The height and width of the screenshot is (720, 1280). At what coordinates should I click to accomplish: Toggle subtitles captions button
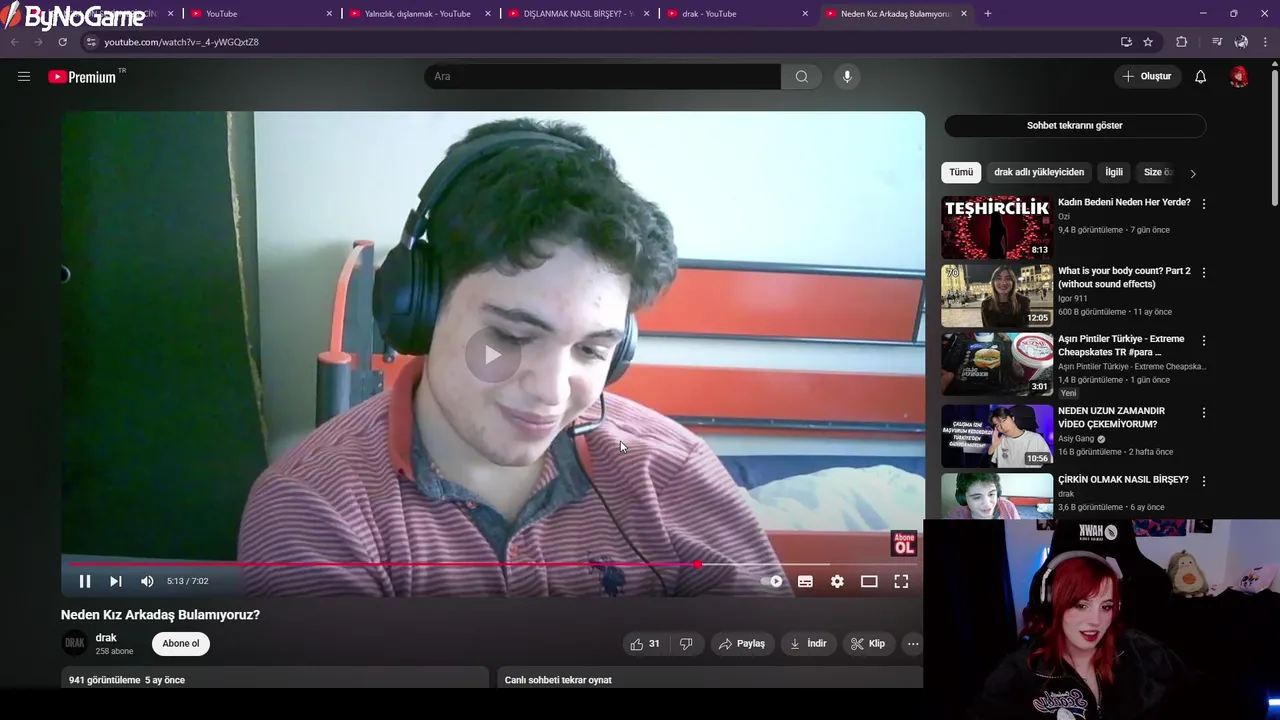click(x=805, y=581)
